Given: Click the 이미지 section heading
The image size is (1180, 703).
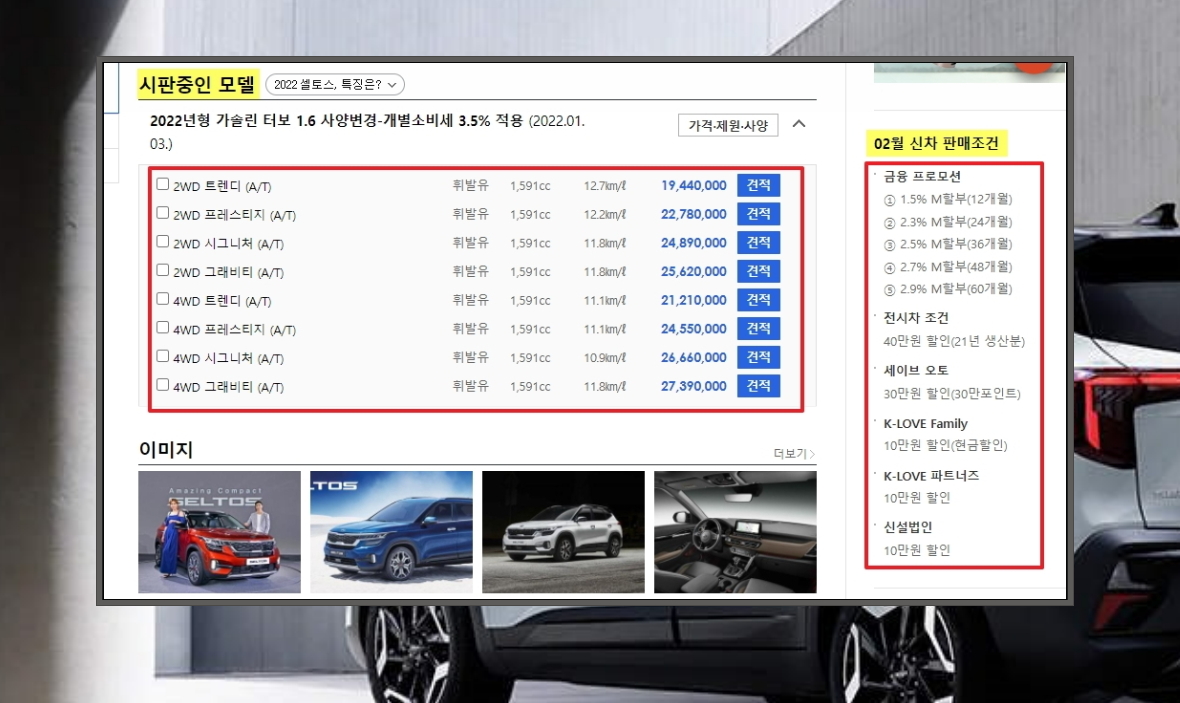Looking at the screenshot, I should [x=166, y=449].
